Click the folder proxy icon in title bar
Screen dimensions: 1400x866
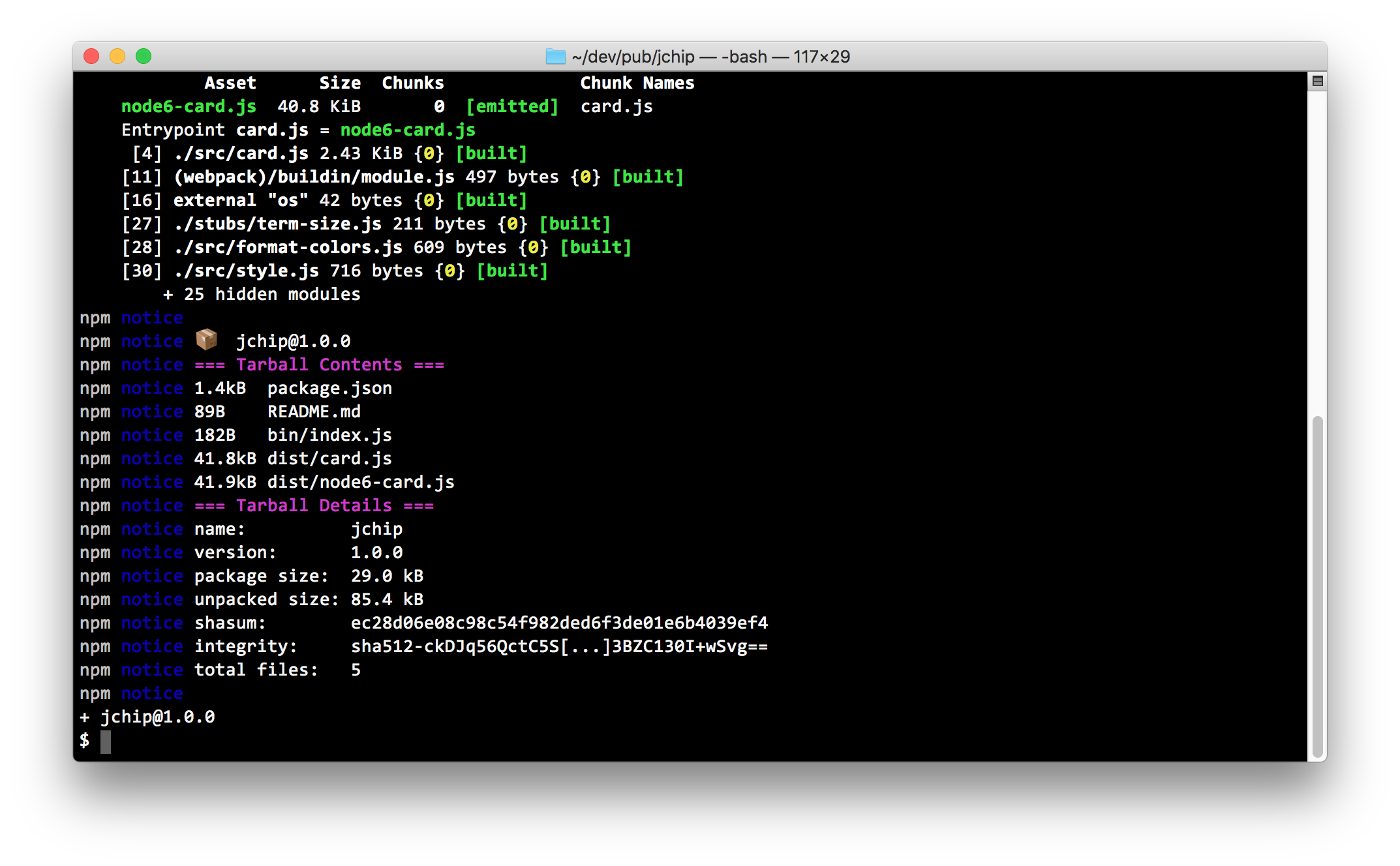555,57
